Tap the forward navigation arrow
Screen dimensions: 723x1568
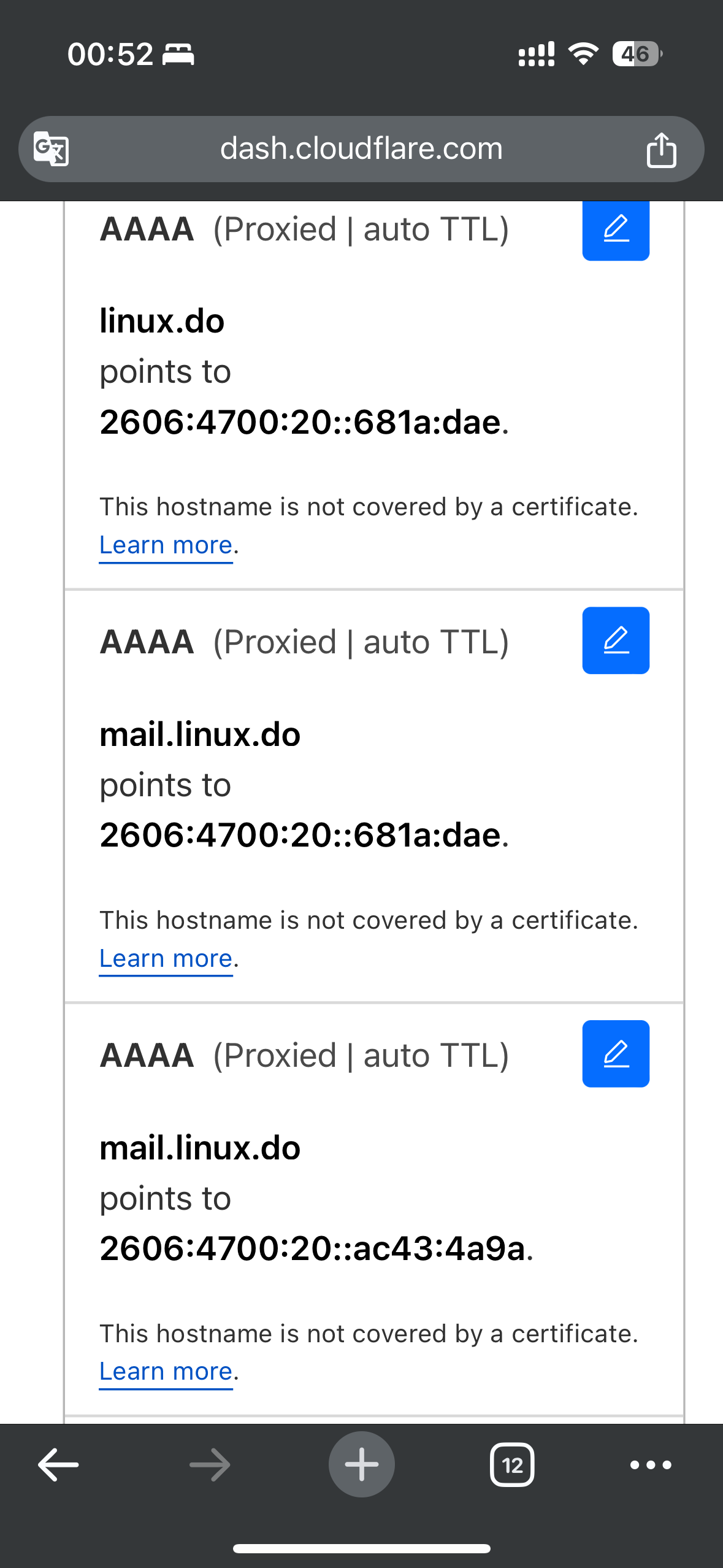tap(210, 1465)
